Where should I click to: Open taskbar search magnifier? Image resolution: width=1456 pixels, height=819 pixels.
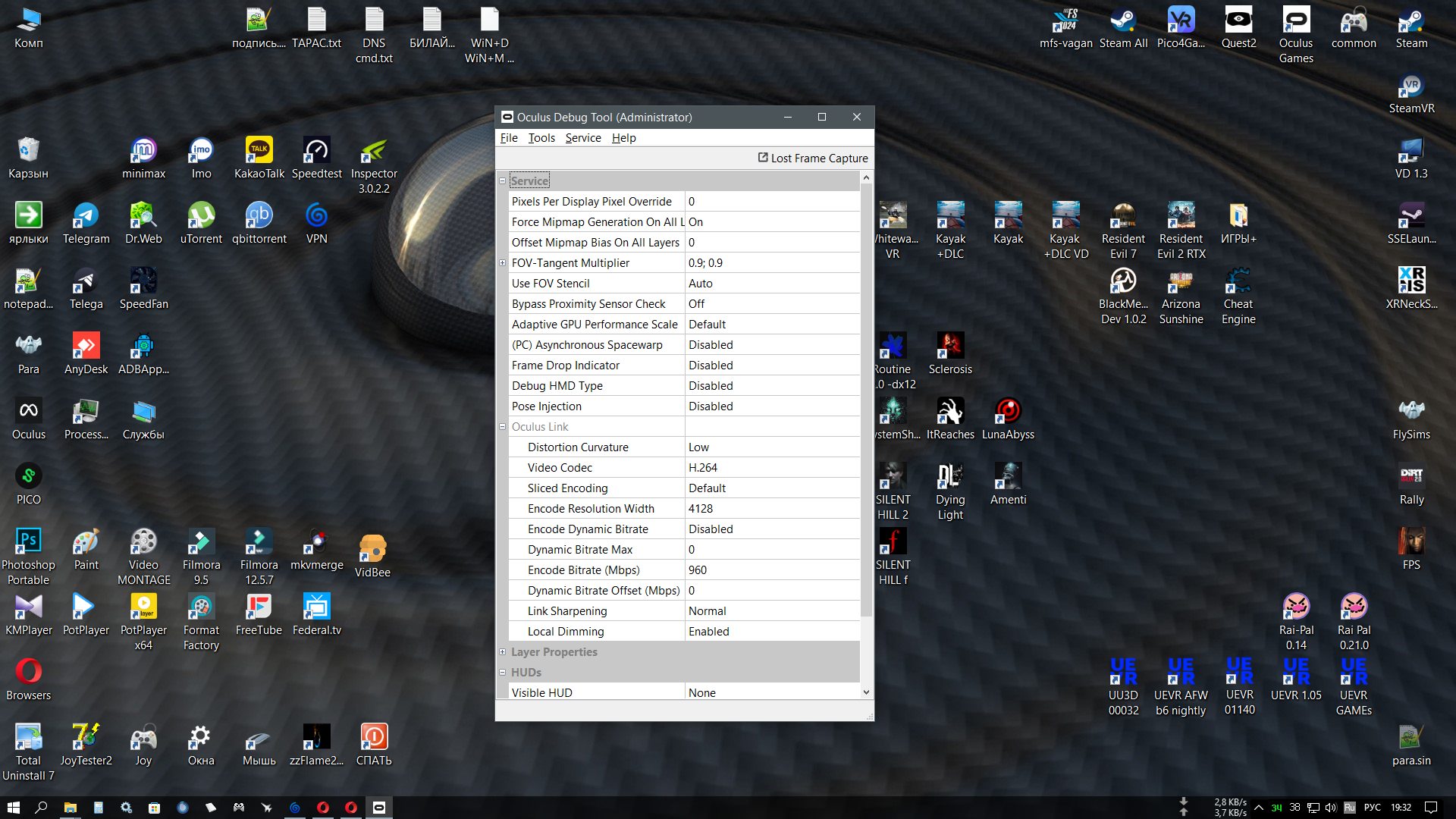point(42,808)
